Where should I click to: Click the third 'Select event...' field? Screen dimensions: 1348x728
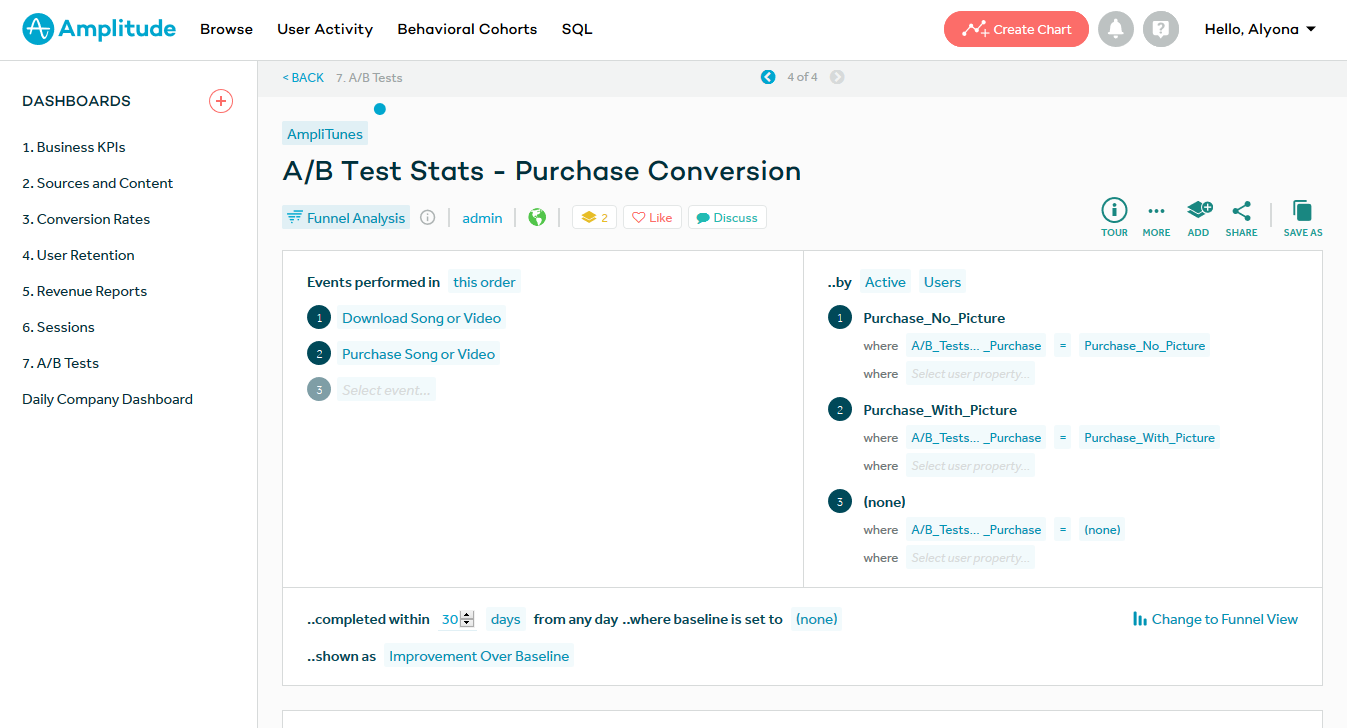(x=386, y=390)
